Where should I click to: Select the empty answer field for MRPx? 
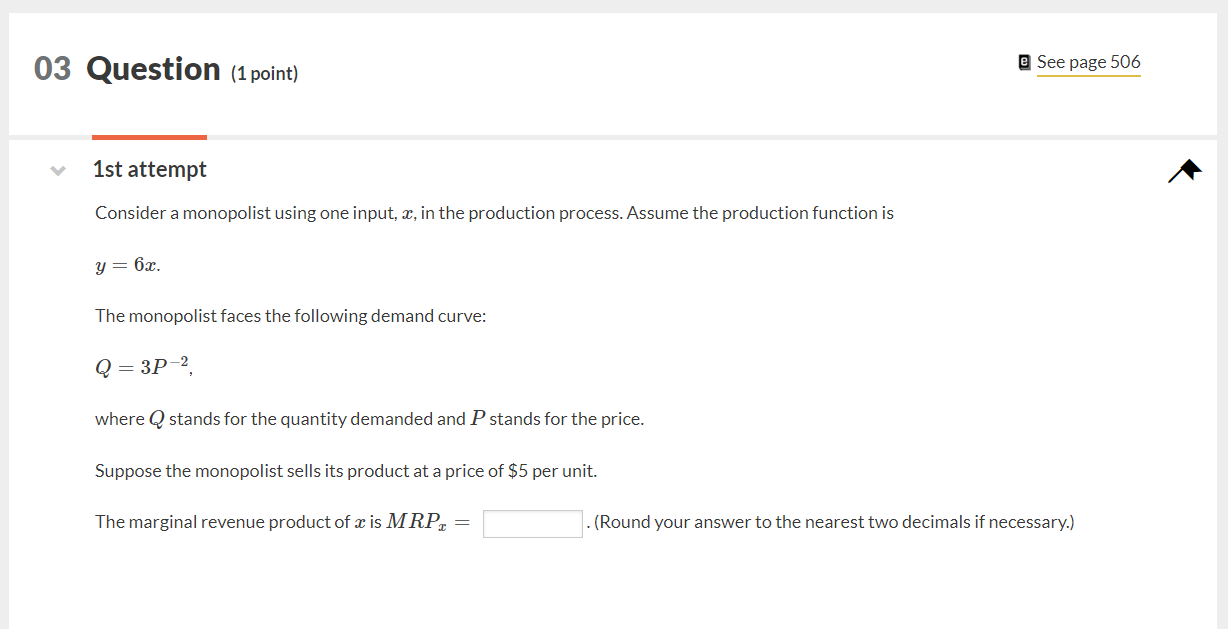(532, 522)
